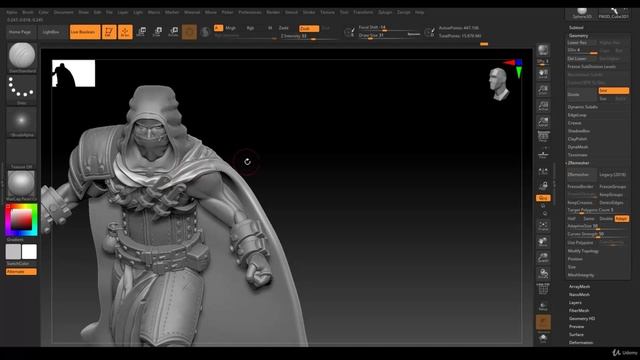The height and width of the screenshot is (360, 640).
Task: Run the ZRemesher button
Action: point(581,175)
